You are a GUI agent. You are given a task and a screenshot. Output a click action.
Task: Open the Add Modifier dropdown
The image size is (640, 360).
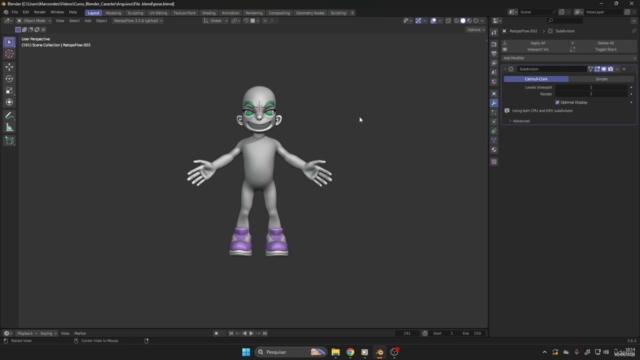click(569, 58)
